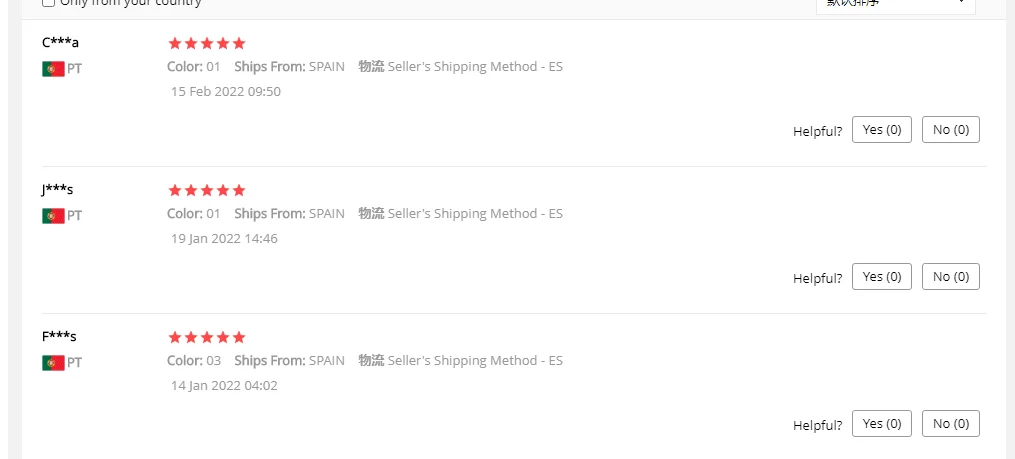The width and height of the screenshot is (1015, 459).
Task: Select reviewer name F***s
Action: coord(59,336)
